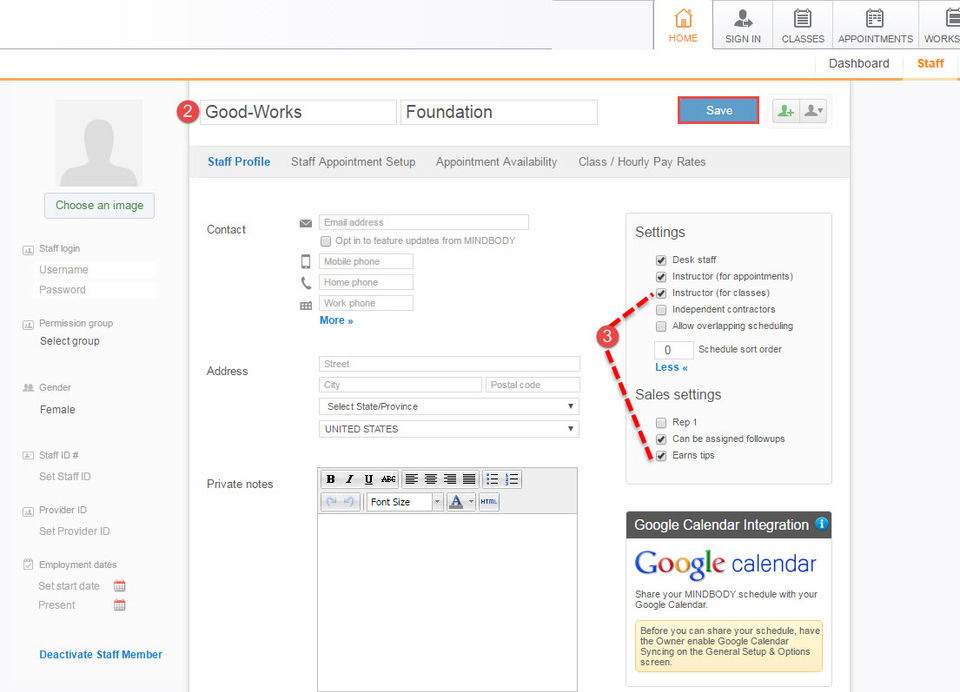This screenshot has width=960, height=692.
Task: Align notes text right
Action: coord(449,479)
